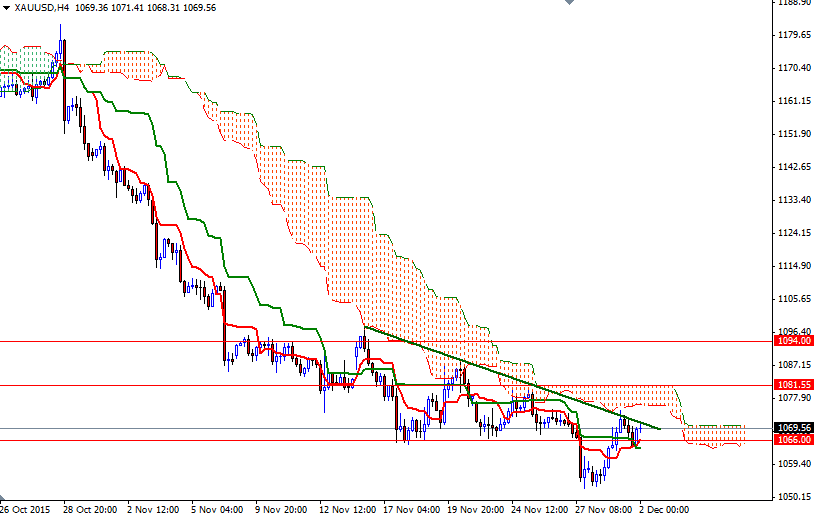814x516 pixels.
Task: Click price scale value 1077.90
Action: [794, 398]
